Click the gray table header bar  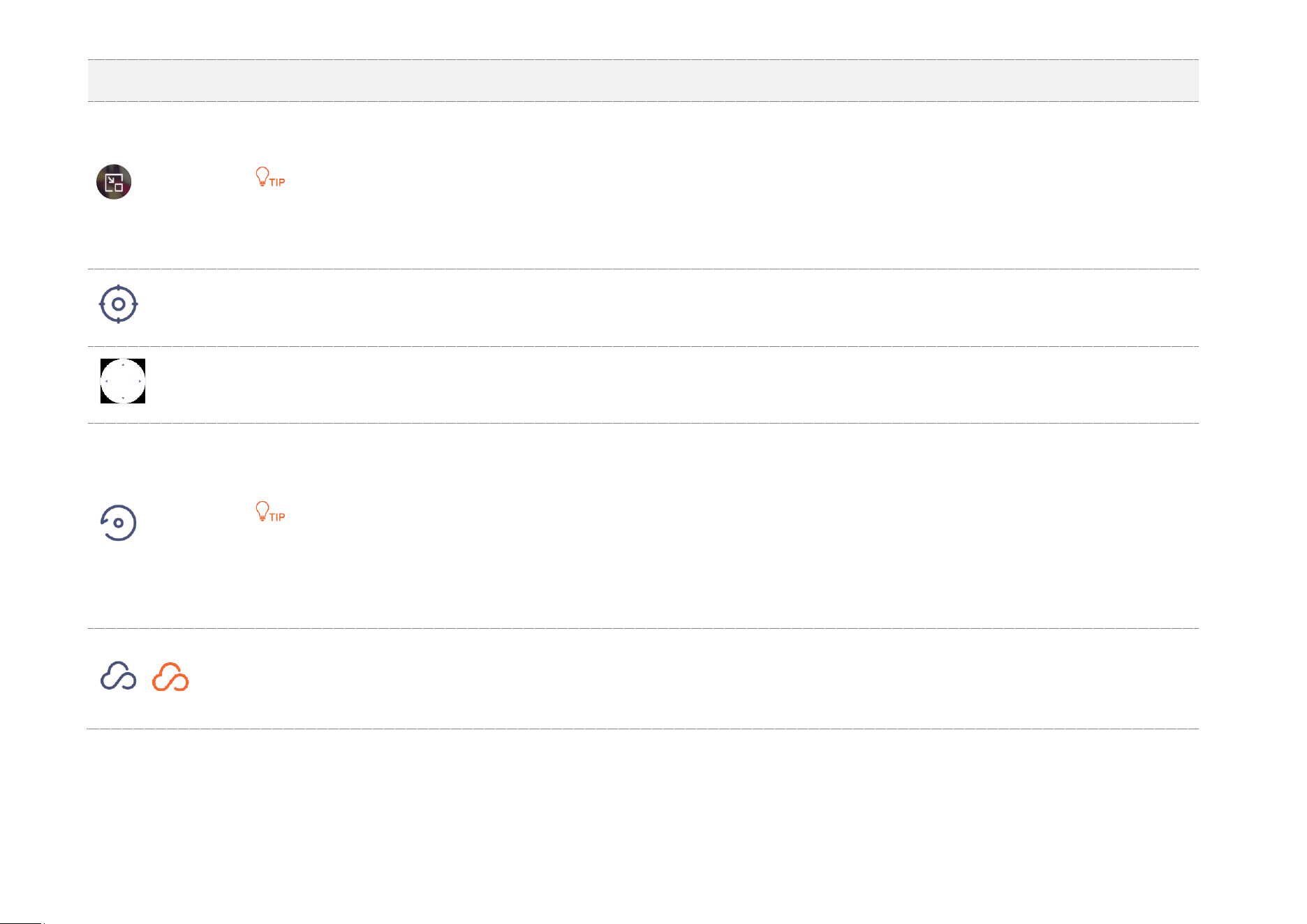tap(643, 80)
